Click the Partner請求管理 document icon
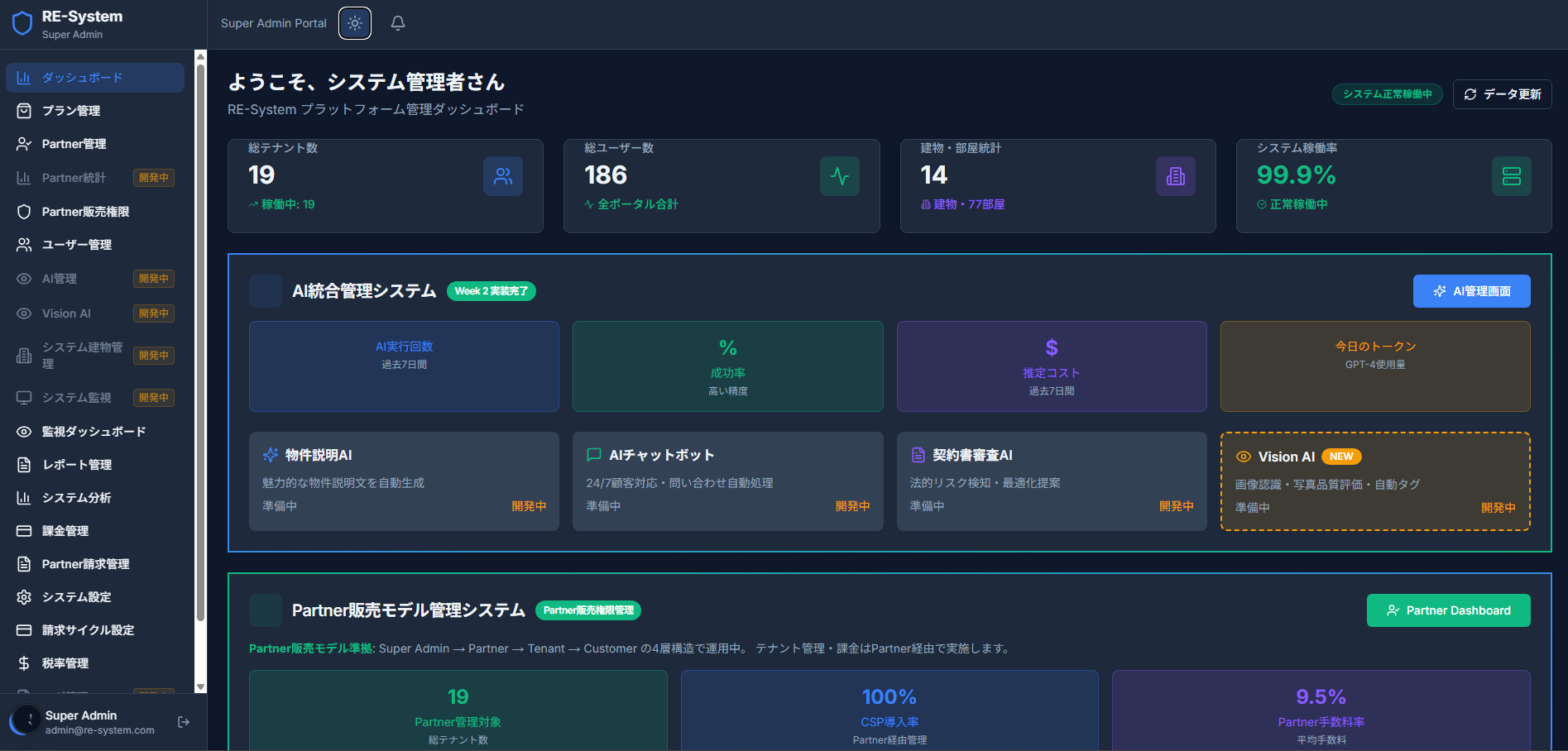Viewport: 1568px width, 751px height. point(24,564)
